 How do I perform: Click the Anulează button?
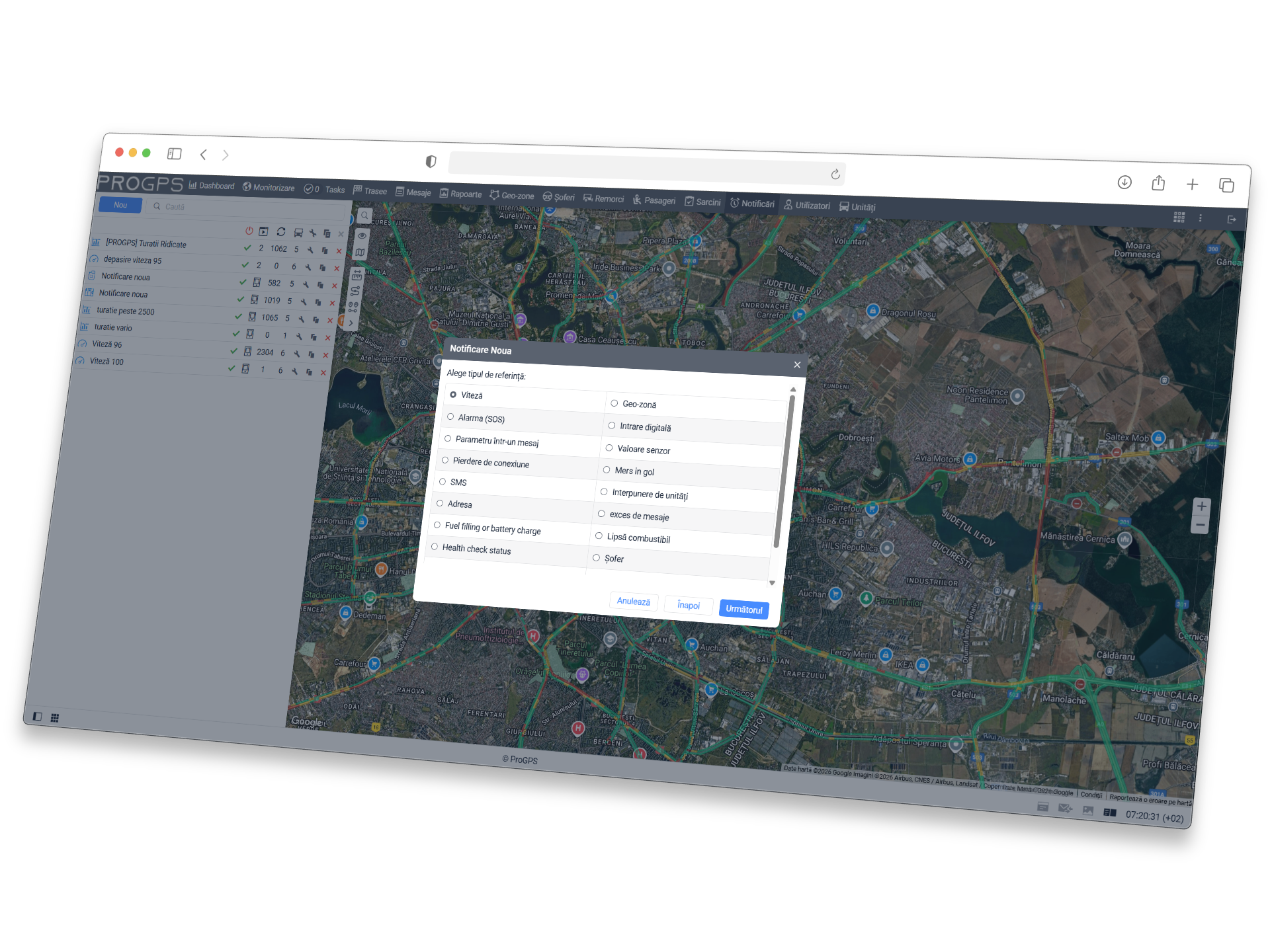tap(633, 601)
